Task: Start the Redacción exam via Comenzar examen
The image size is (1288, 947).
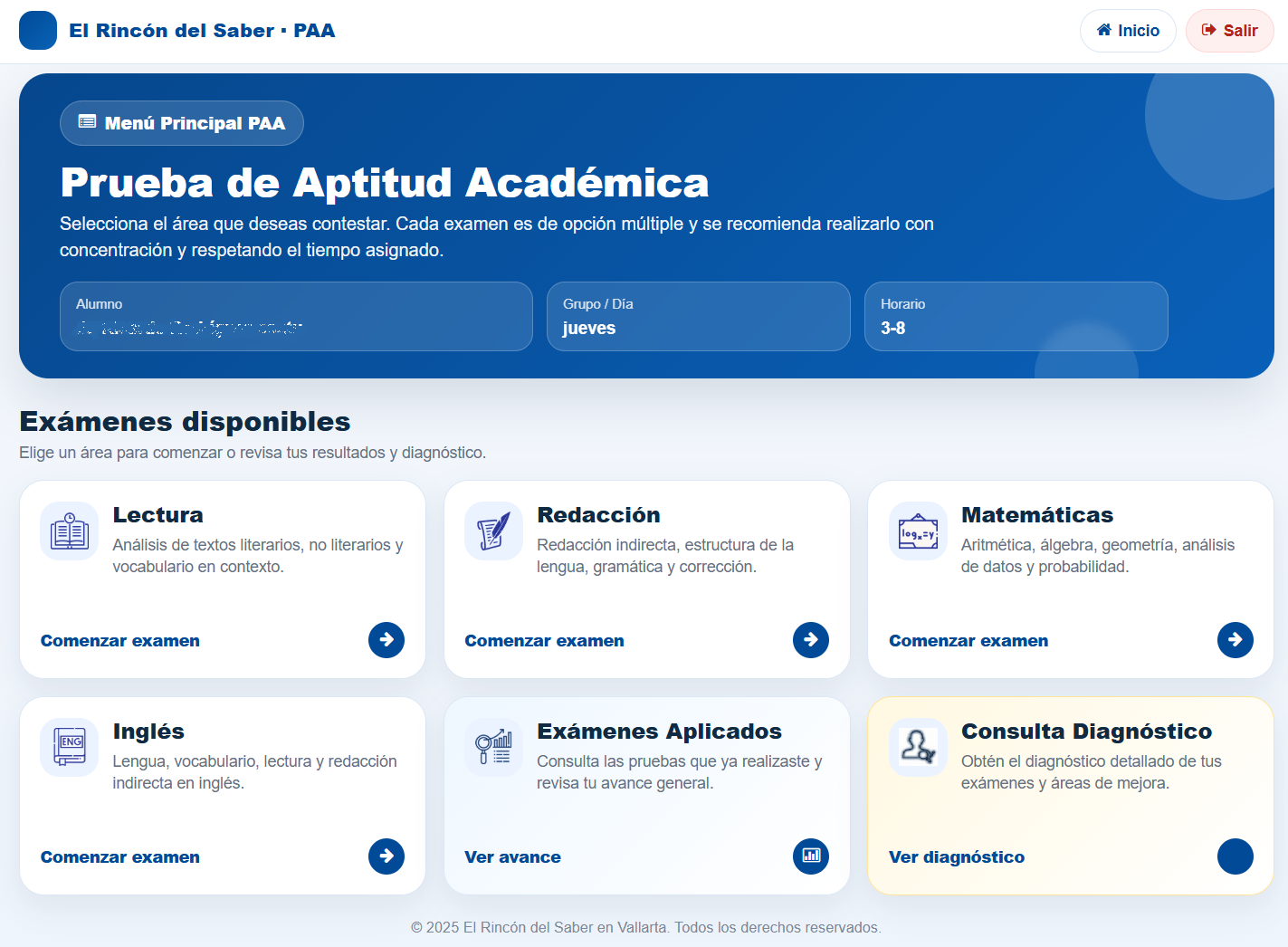Action: 544,641
